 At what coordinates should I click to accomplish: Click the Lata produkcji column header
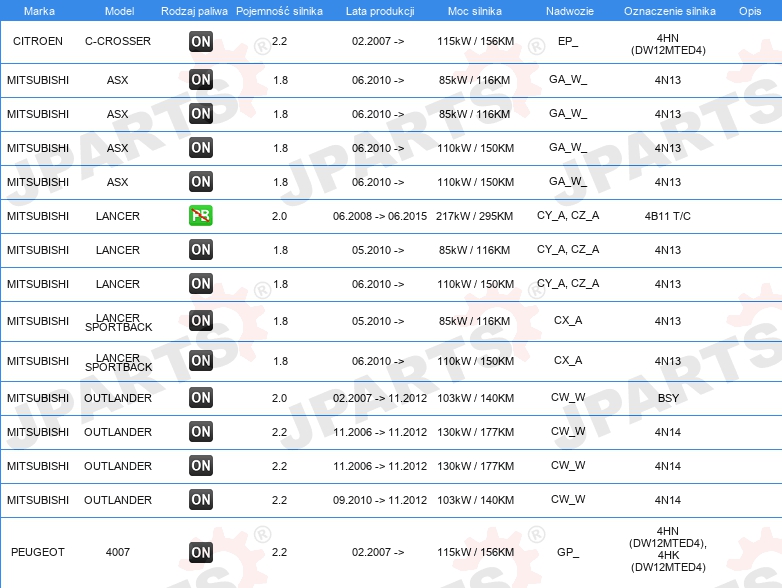(x=380, y=11)
